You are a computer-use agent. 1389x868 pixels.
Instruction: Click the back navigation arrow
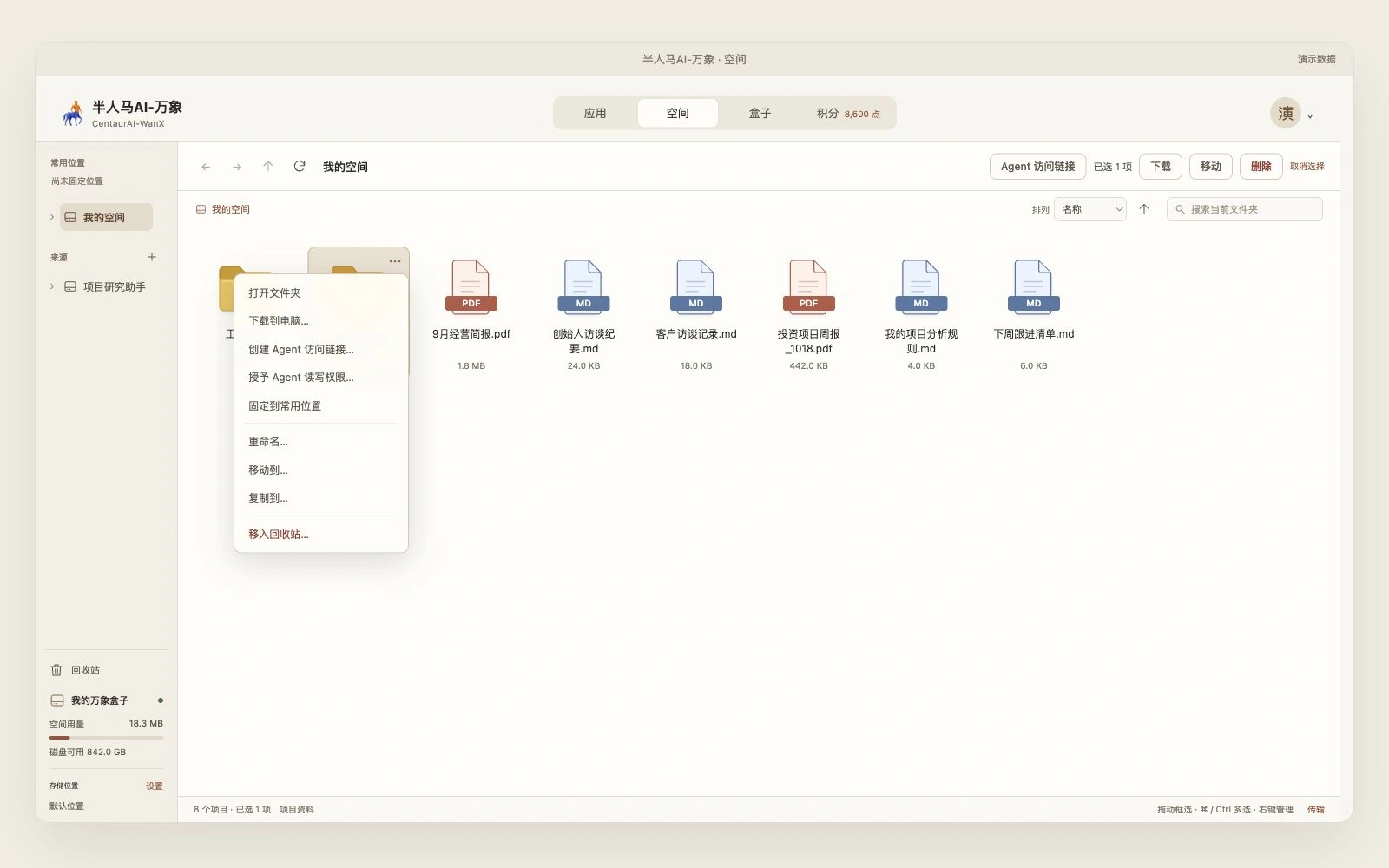pos(206,167)
